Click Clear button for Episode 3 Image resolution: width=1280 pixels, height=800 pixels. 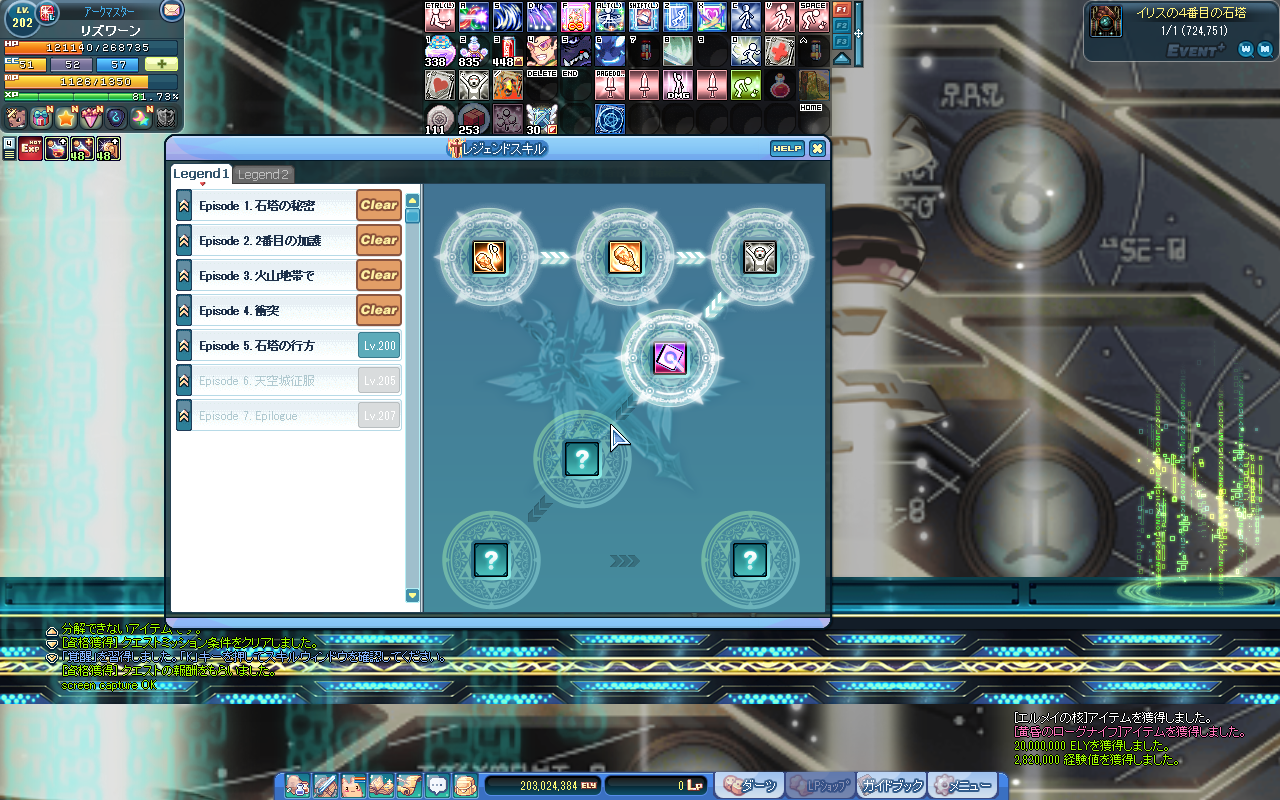[x=379, y=275]
